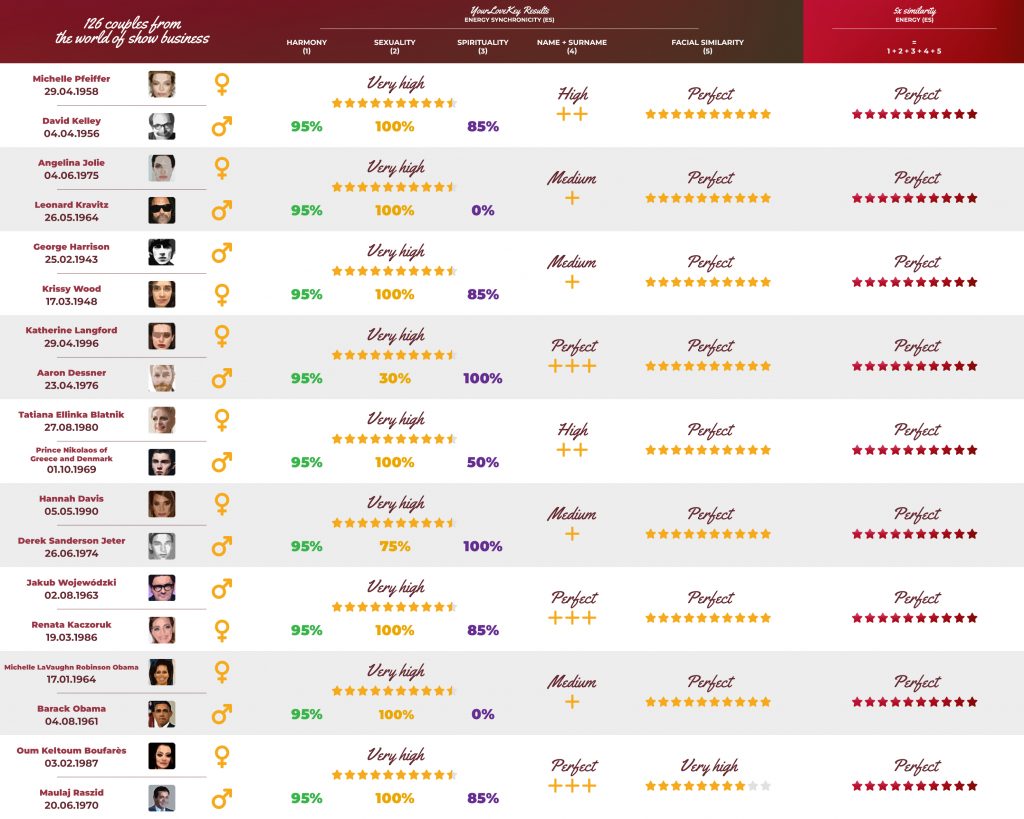Open Angelina Jolie's photo thumbnail
Image resolution: width=1024 pixels, height=819 pixels.
[162, 168]
